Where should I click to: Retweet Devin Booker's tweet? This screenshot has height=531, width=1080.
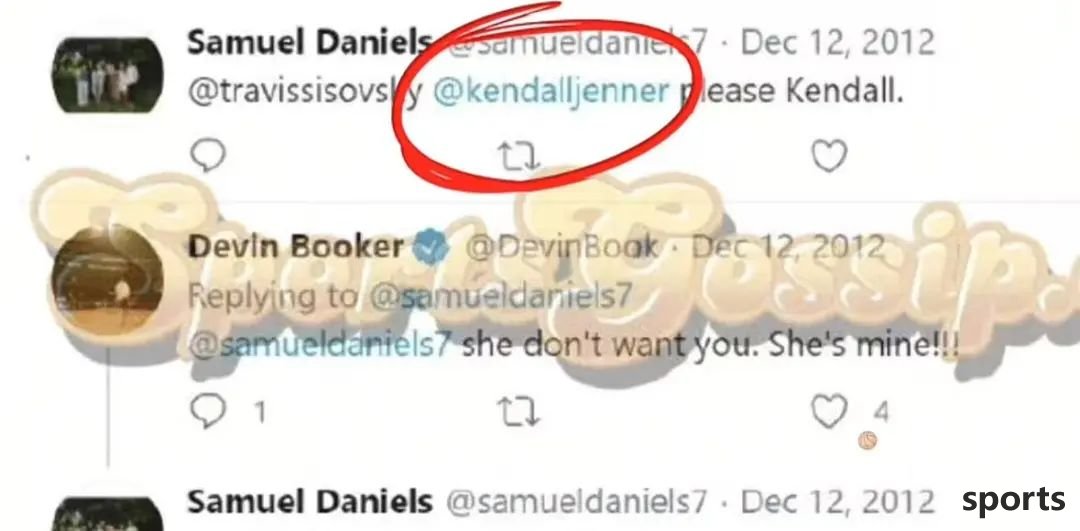[x=519, y=412]
